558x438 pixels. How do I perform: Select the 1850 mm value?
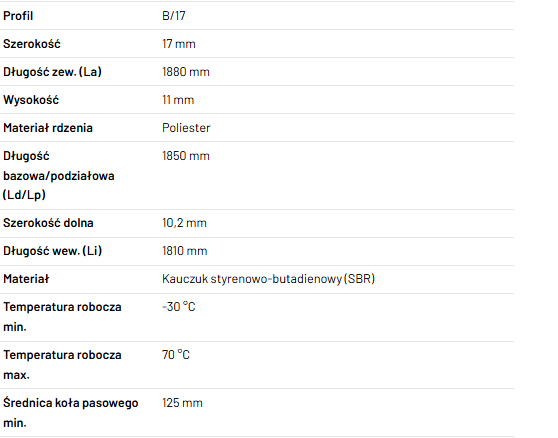[x=186, y=156]
